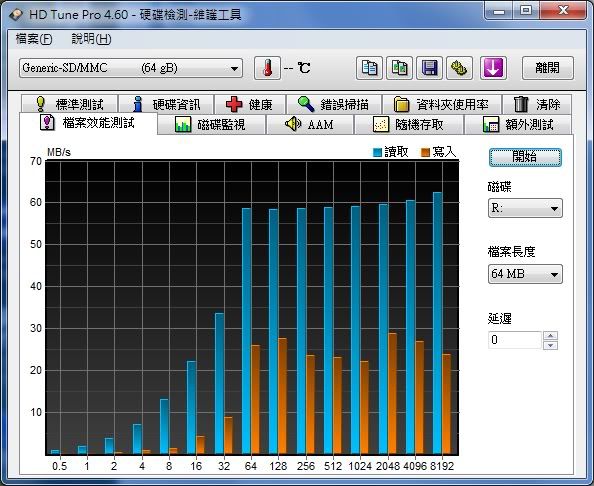This screenshot has height=486, width=594.
Task: Open the options gear icon
Action: pos(459,68)
